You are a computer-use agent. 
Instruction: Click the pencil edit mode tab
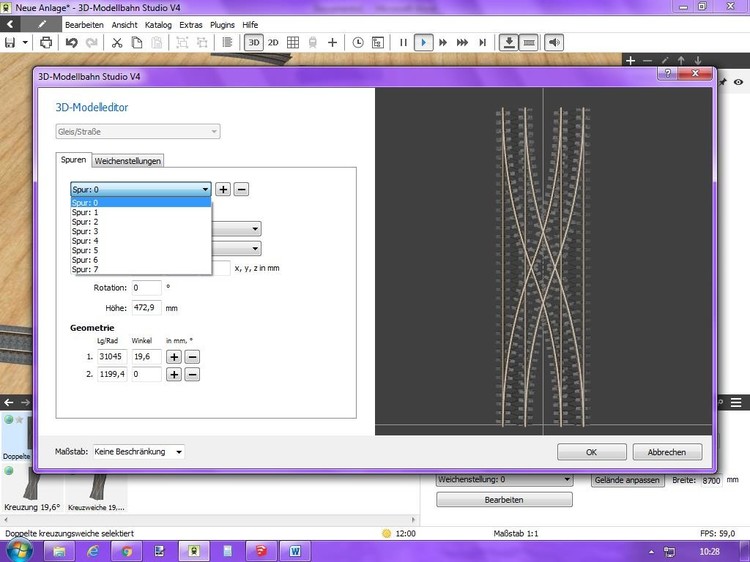[42, 24]
